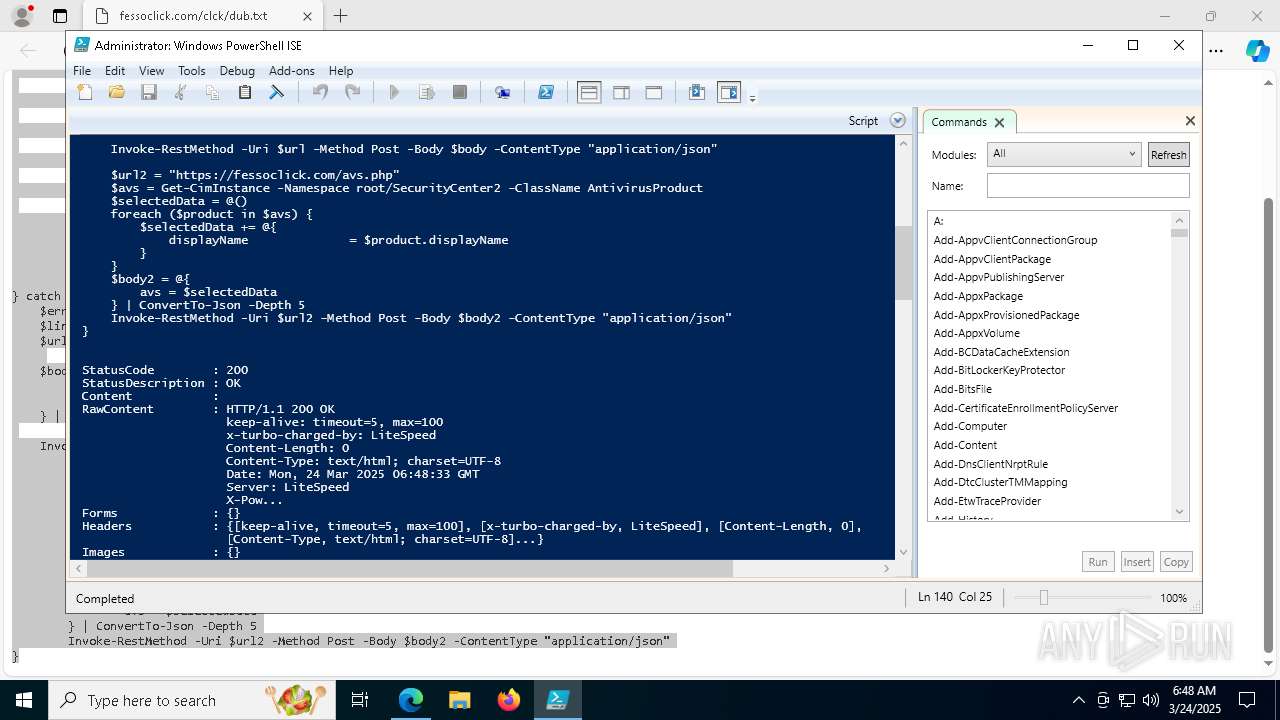
Task: Click the Copy button in Commands panel
Action: (x=1176, y=562)
